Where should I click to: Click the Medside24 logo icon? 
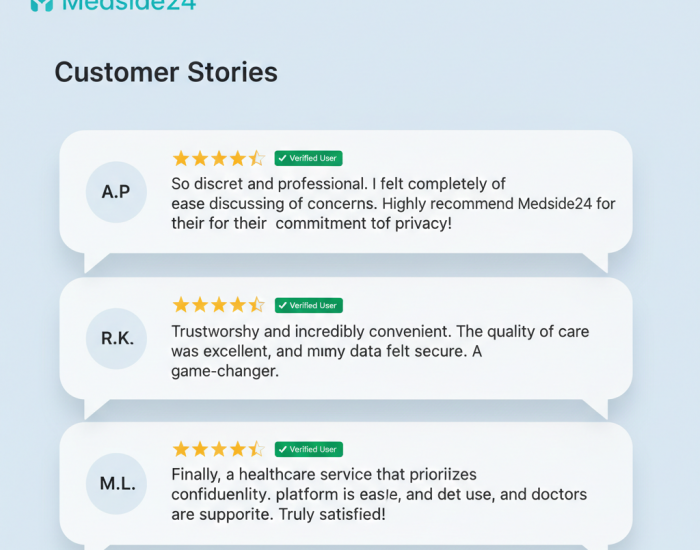pyautogui.click(x=41, y=4)
